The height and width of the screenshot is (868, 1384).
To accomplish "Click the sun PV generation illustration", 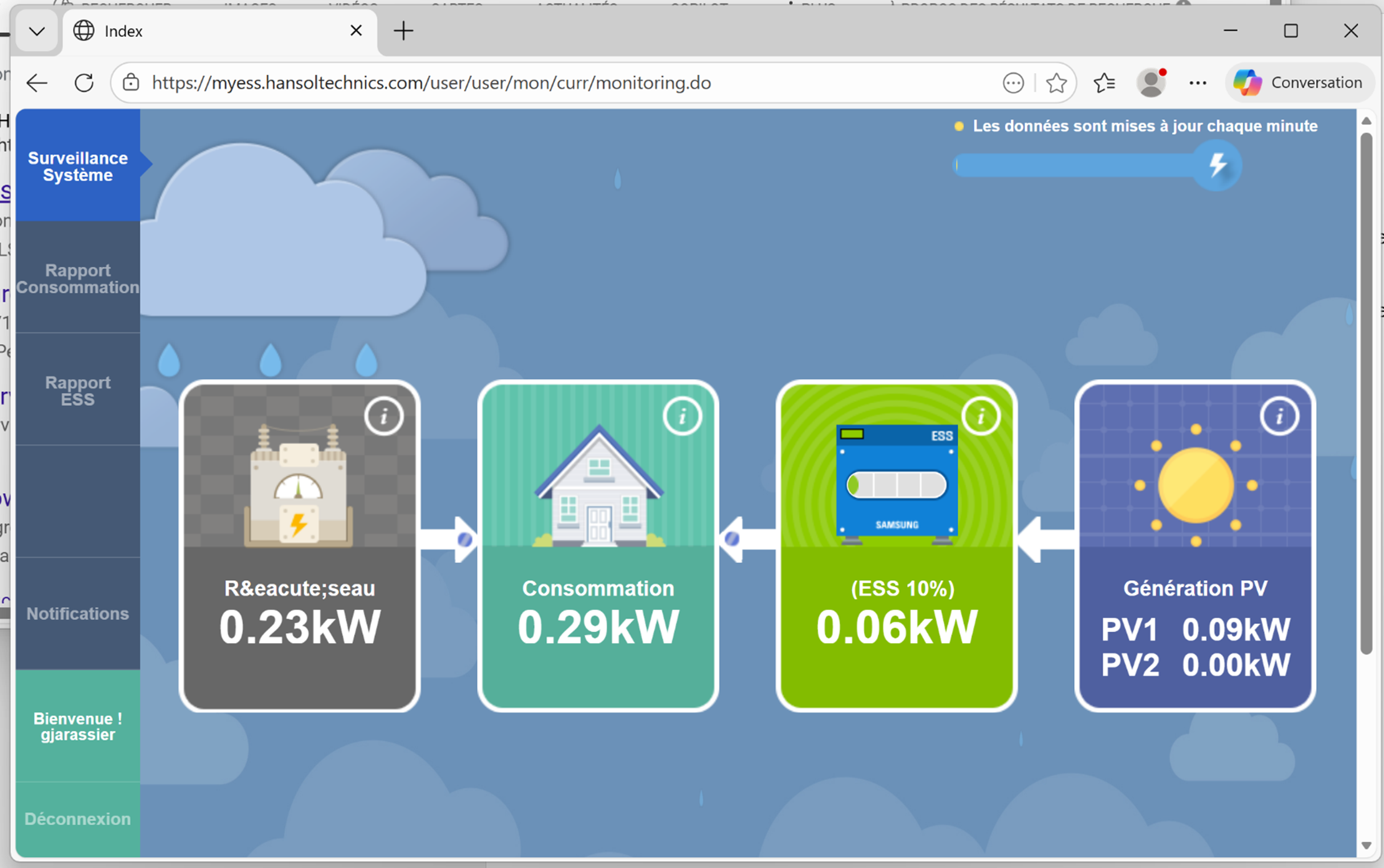I will click(x=1195, y=486).
